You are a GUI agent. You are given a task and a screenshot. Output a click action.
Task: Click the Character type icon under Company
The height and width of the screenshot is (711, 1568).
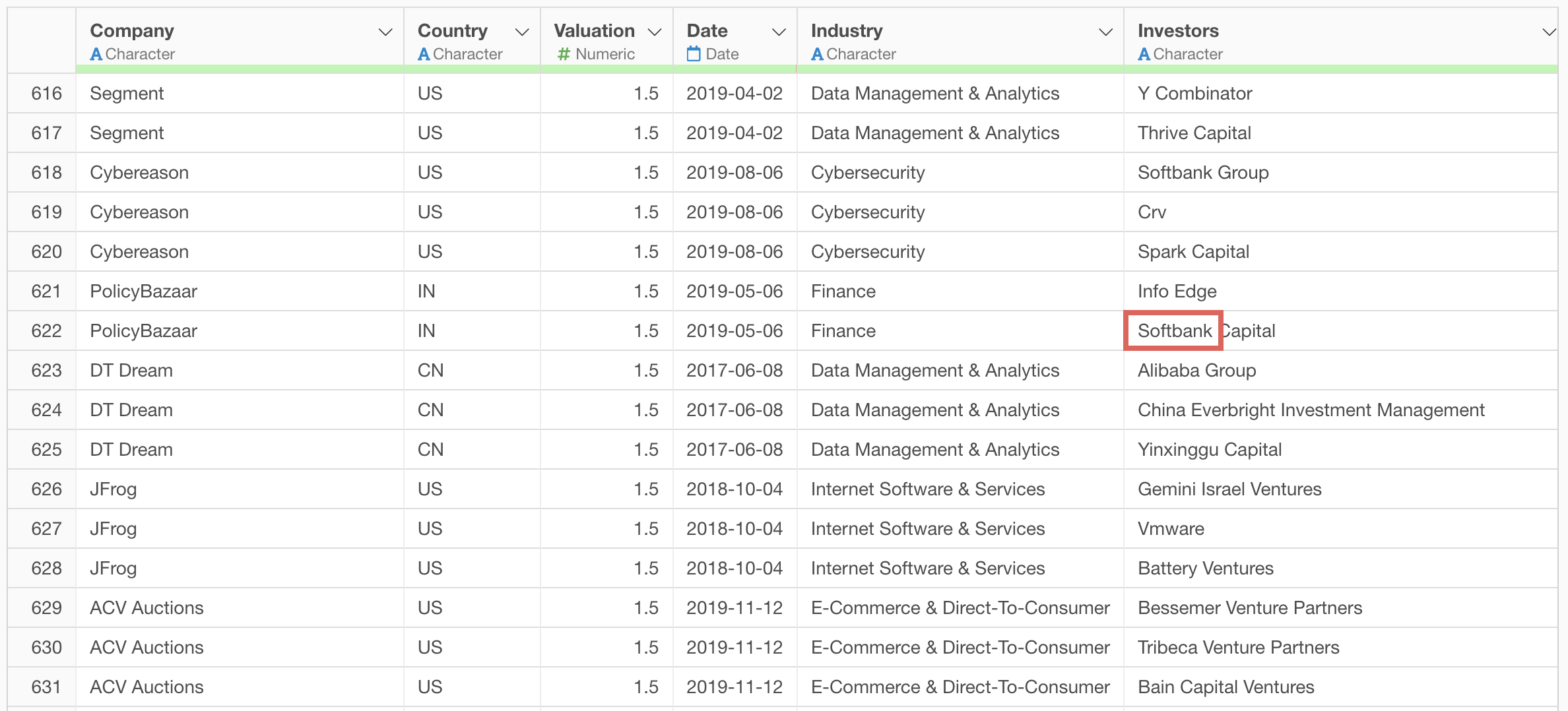(96, 54)
